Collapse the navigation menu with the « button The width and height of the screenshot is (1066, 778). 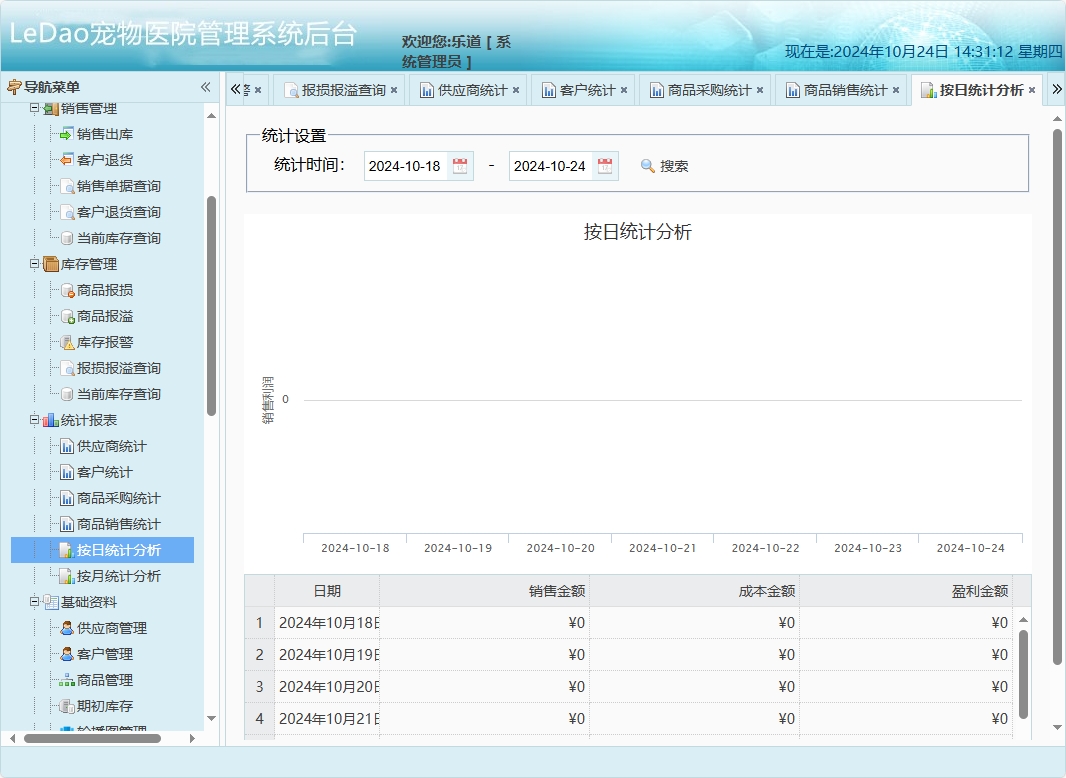click(205, 89)
